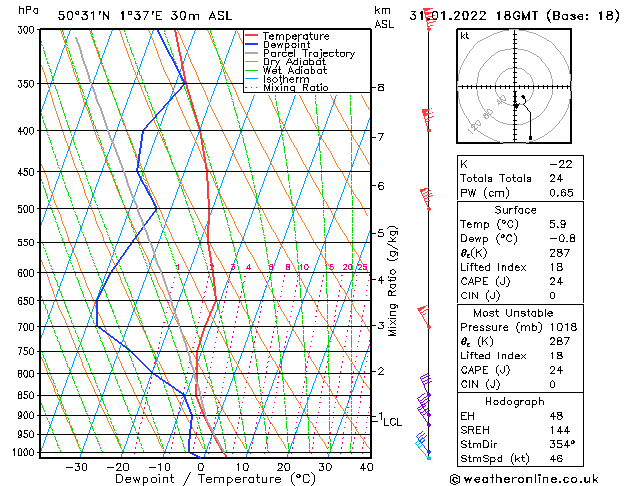Click the cyan wind barb at the surface
The width and height of the screenshot is (629, 486).
[429, 451]
